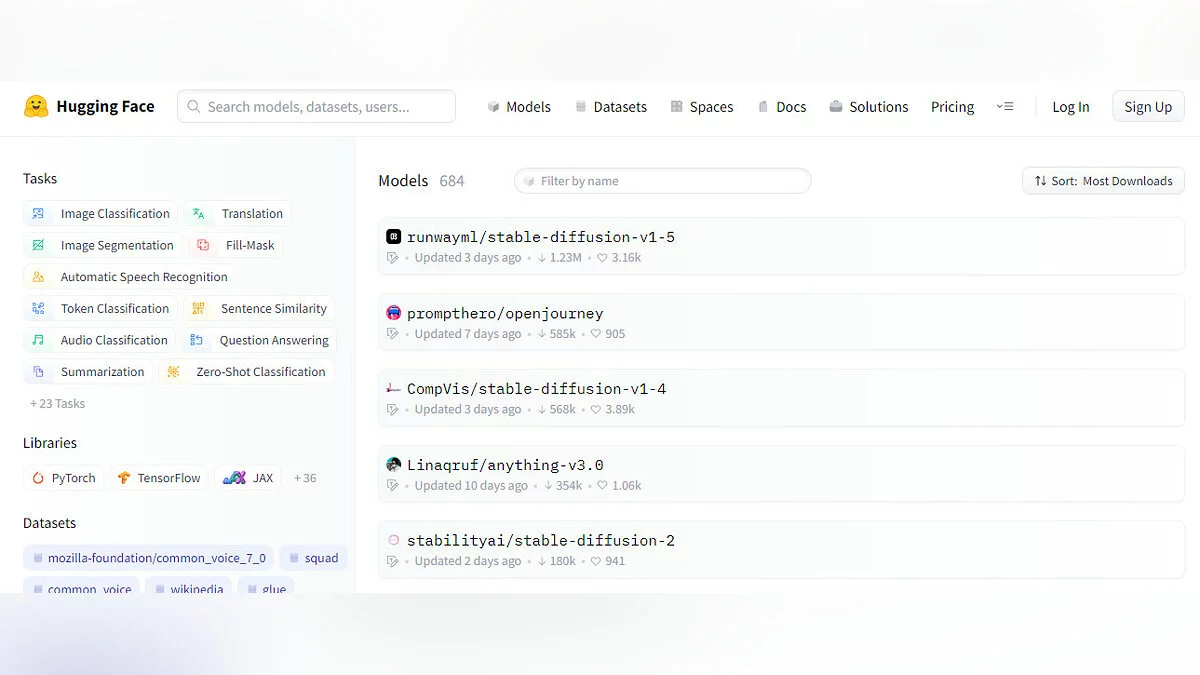This screenshot has width=1200, height=675.
Task: Click the Automatic Speech Recognition icon
Action: coord(38,277)
